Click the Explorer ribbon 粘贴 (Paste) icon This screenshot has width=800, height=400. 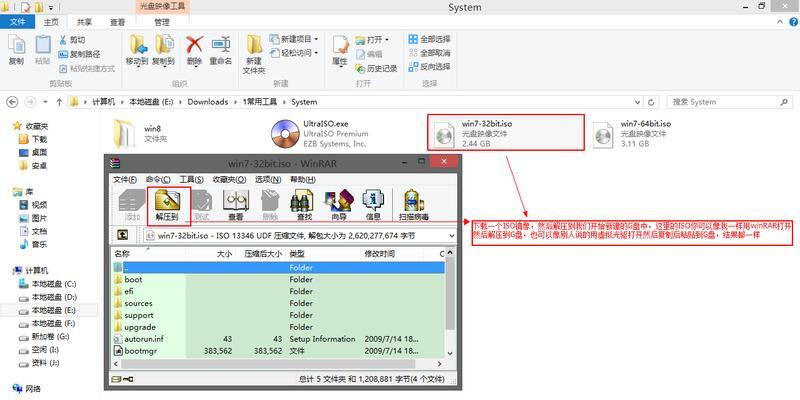click(x=43, y=45)
